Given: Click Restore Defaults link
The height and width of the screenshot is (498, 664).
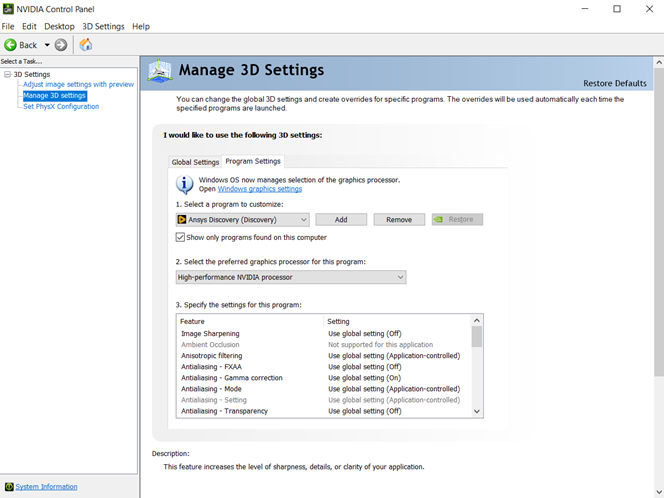Looking at the screenshot, I should point(614,83).
